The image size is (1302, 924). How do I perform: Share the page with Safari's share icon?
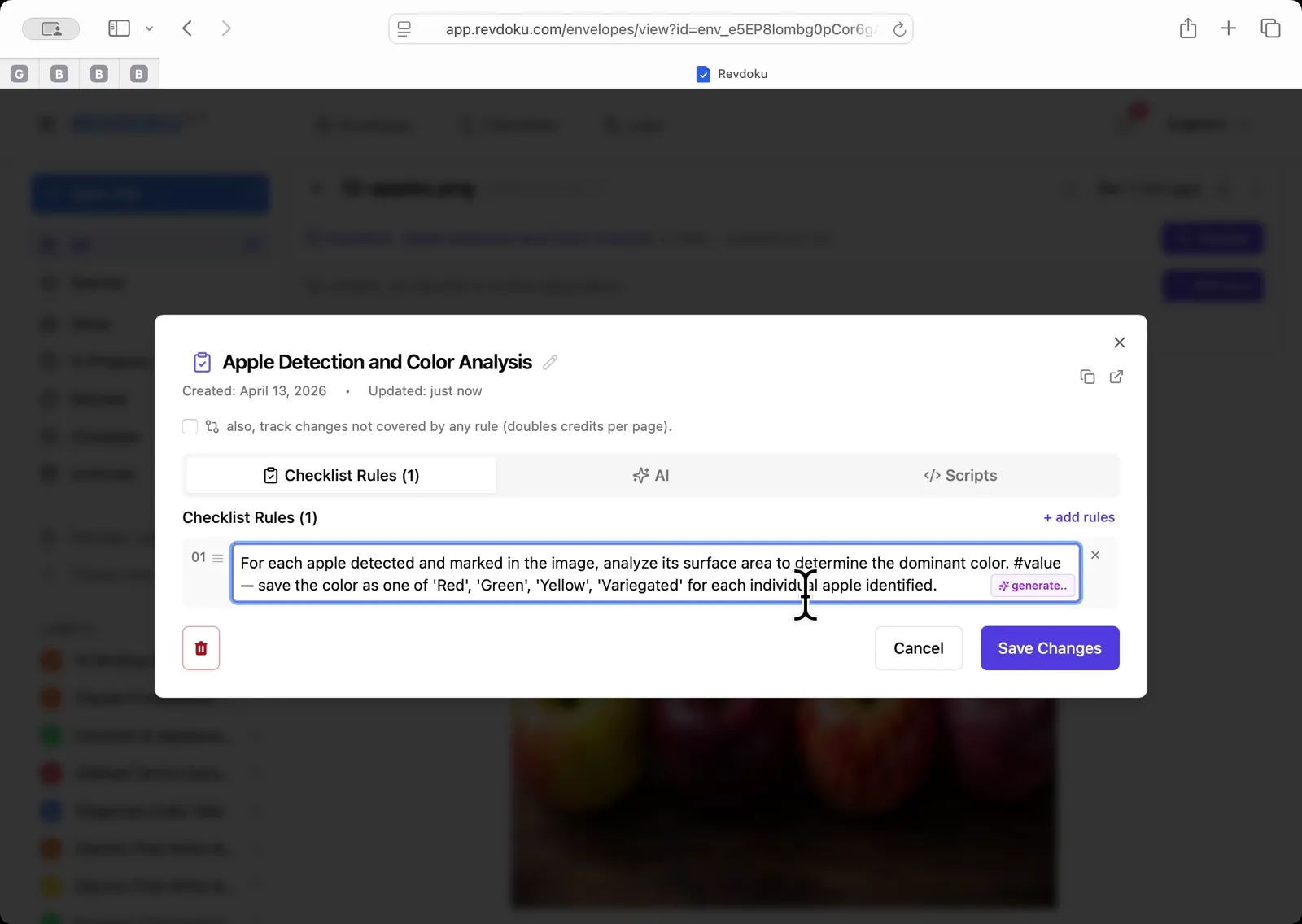tap(1187, 28)
